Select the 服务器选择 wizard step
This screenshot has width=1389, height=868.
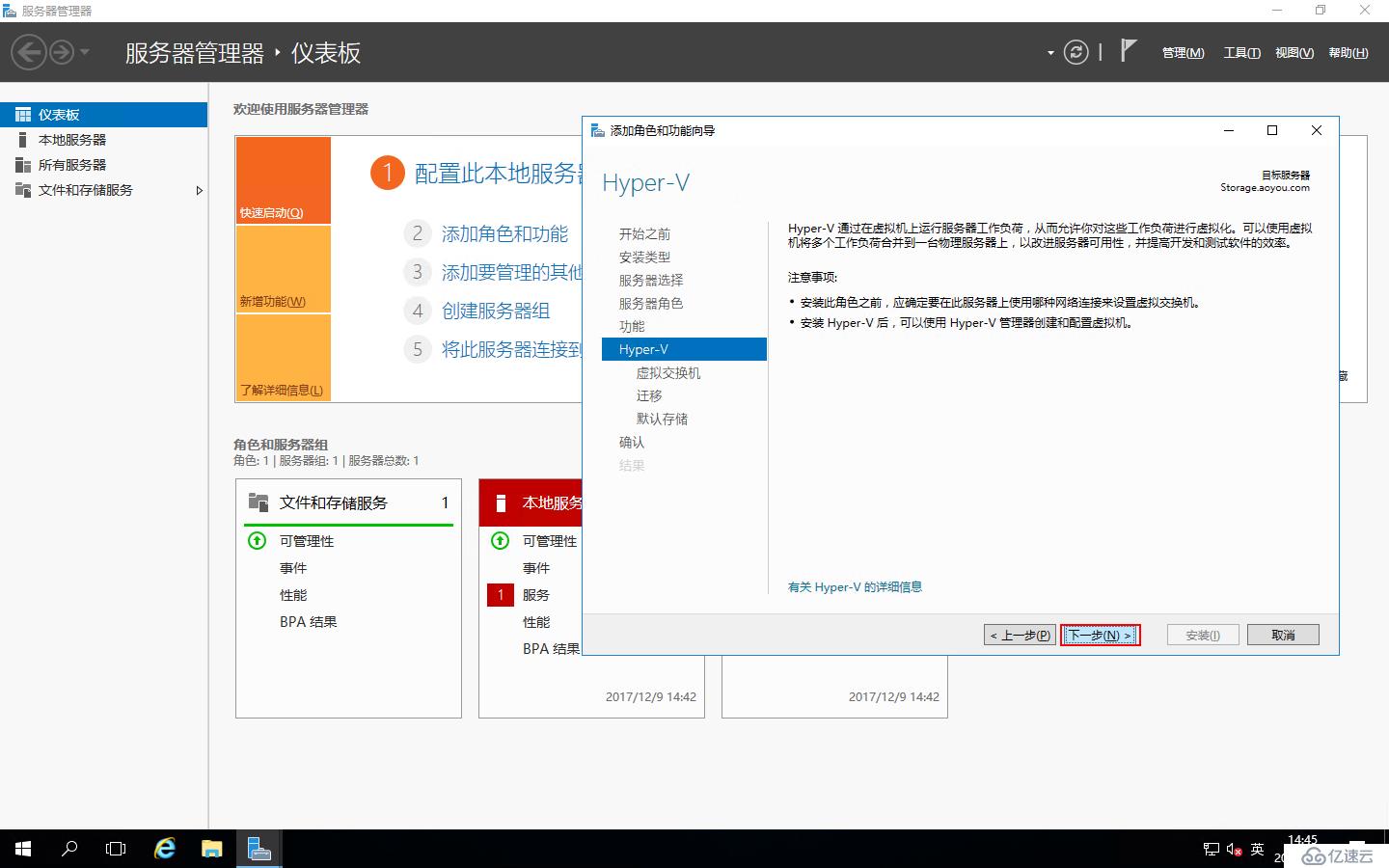651,281
